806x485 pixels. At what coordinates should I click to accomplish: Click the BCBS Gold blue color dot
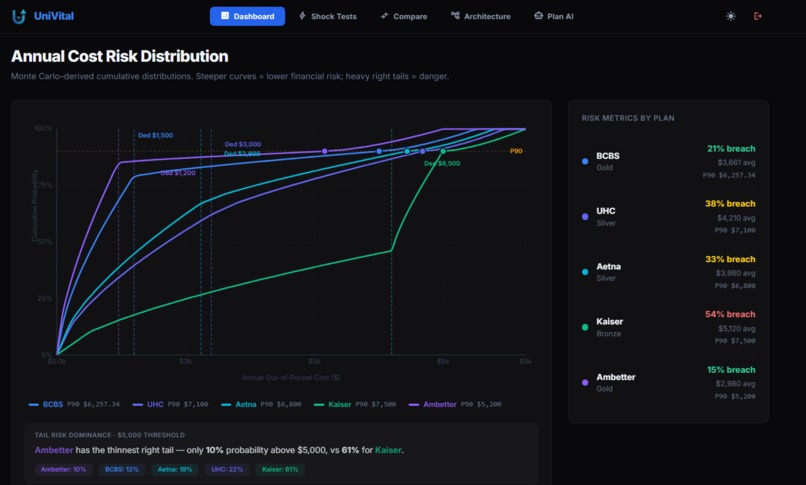(x=585, y=161)
